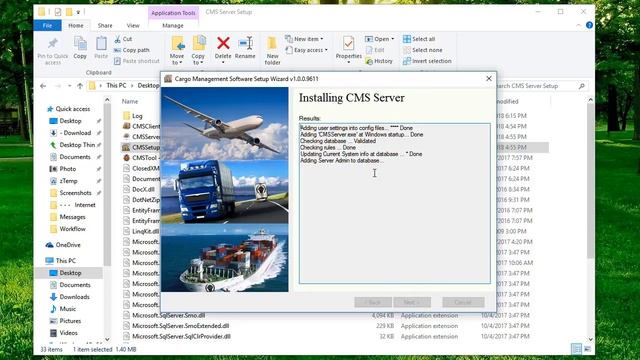Select zTemp in navigation pane
The width and height of the screenshot is (640, 360).
coord(68,181)
